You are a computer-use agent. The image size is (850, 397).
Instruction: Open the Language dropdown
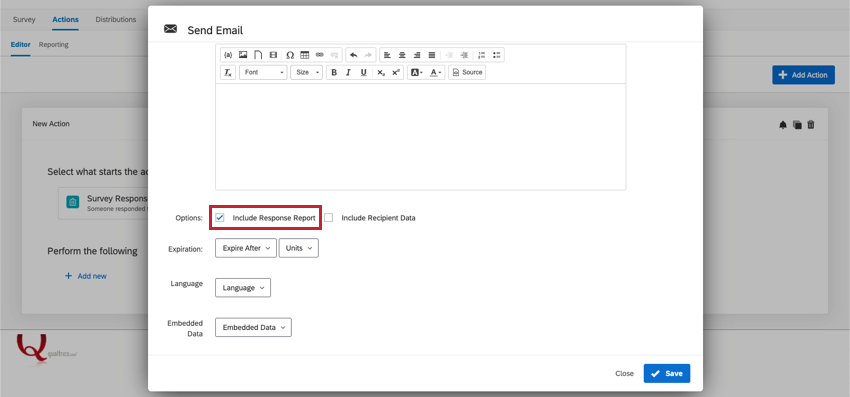243,287
